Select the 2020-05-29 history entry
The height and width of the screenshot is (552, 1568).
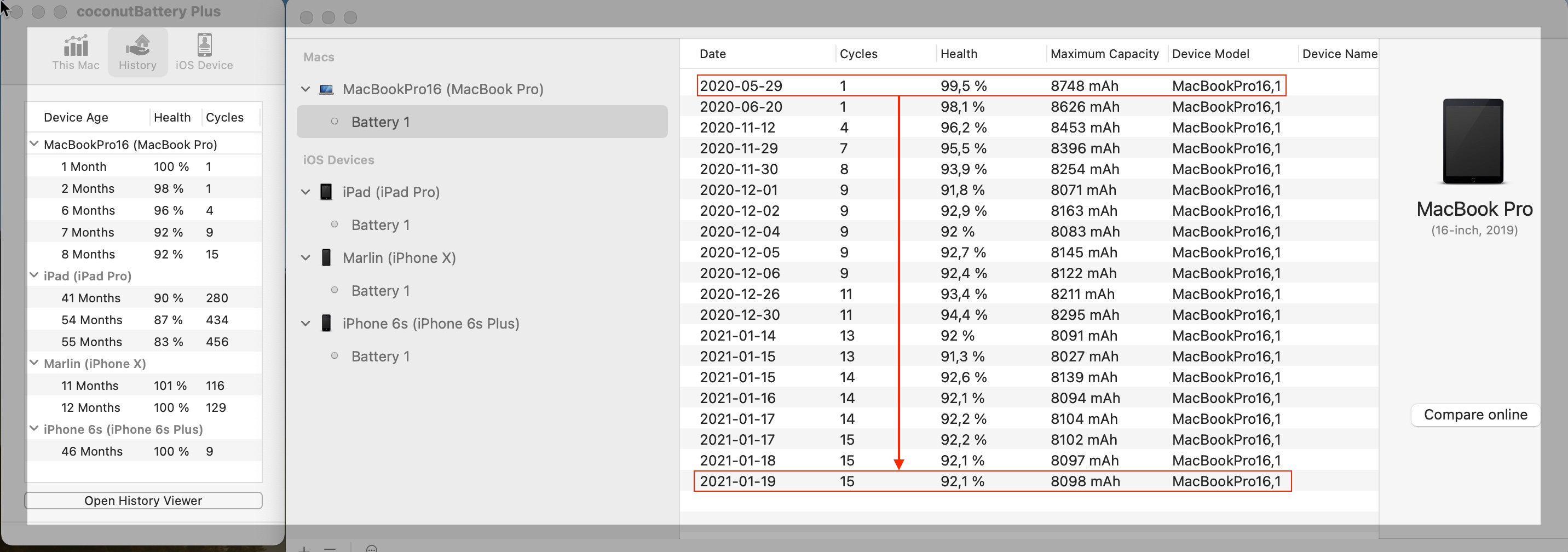click(x=1029, y=86)
